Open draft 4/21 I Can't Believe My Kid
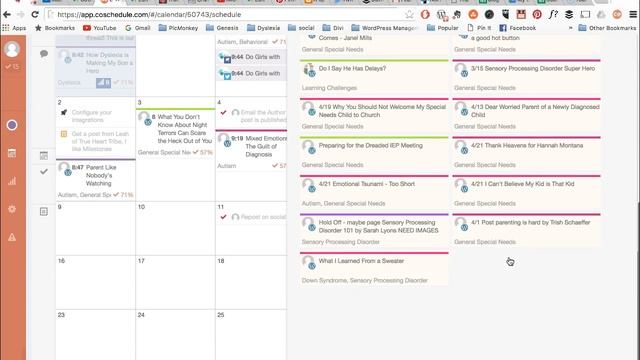Screen dimensions: 640x360 tap(527, 192)
